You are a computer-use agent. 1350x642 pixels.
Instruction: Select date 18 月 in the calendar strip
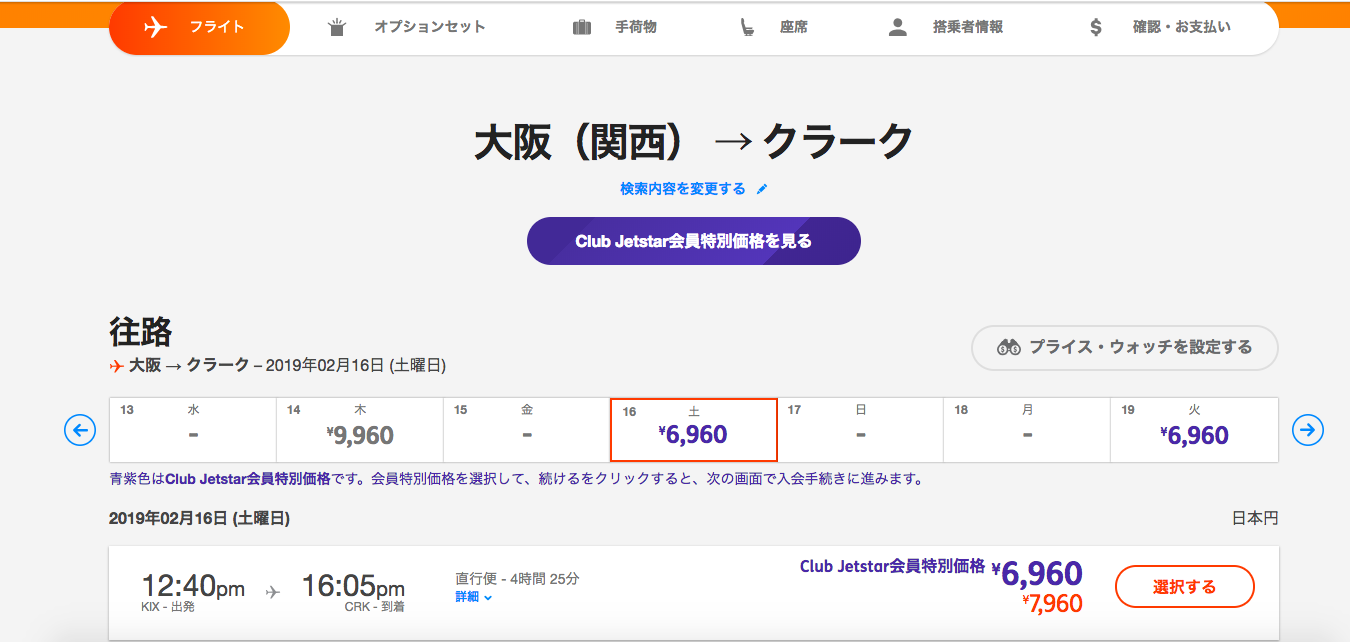pos(1027,430)
